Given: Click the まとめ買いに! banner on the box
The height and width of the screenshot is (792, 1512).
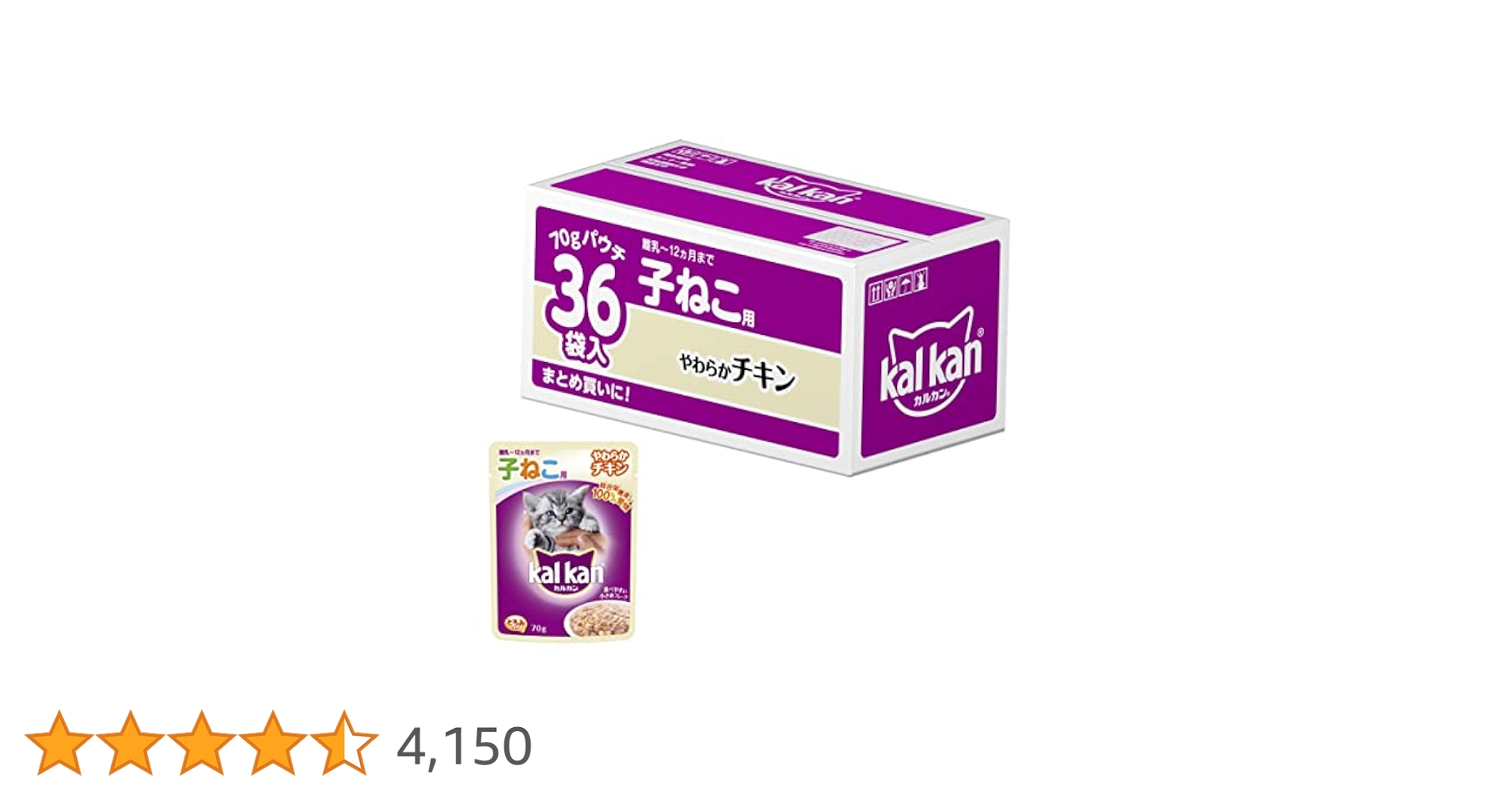Looking at the screenshot, I should click(585, 383).
